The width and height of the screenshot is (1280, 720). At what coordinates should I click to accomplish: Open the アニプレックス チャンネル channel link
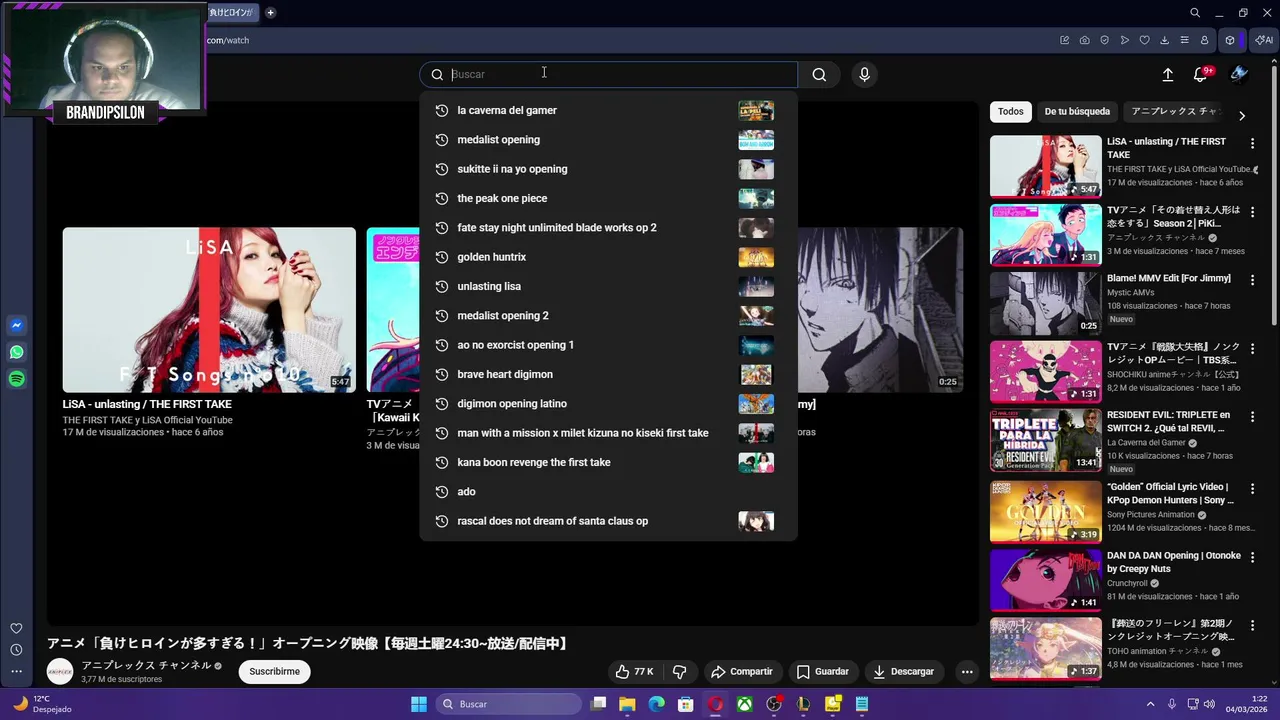(146, 665)
